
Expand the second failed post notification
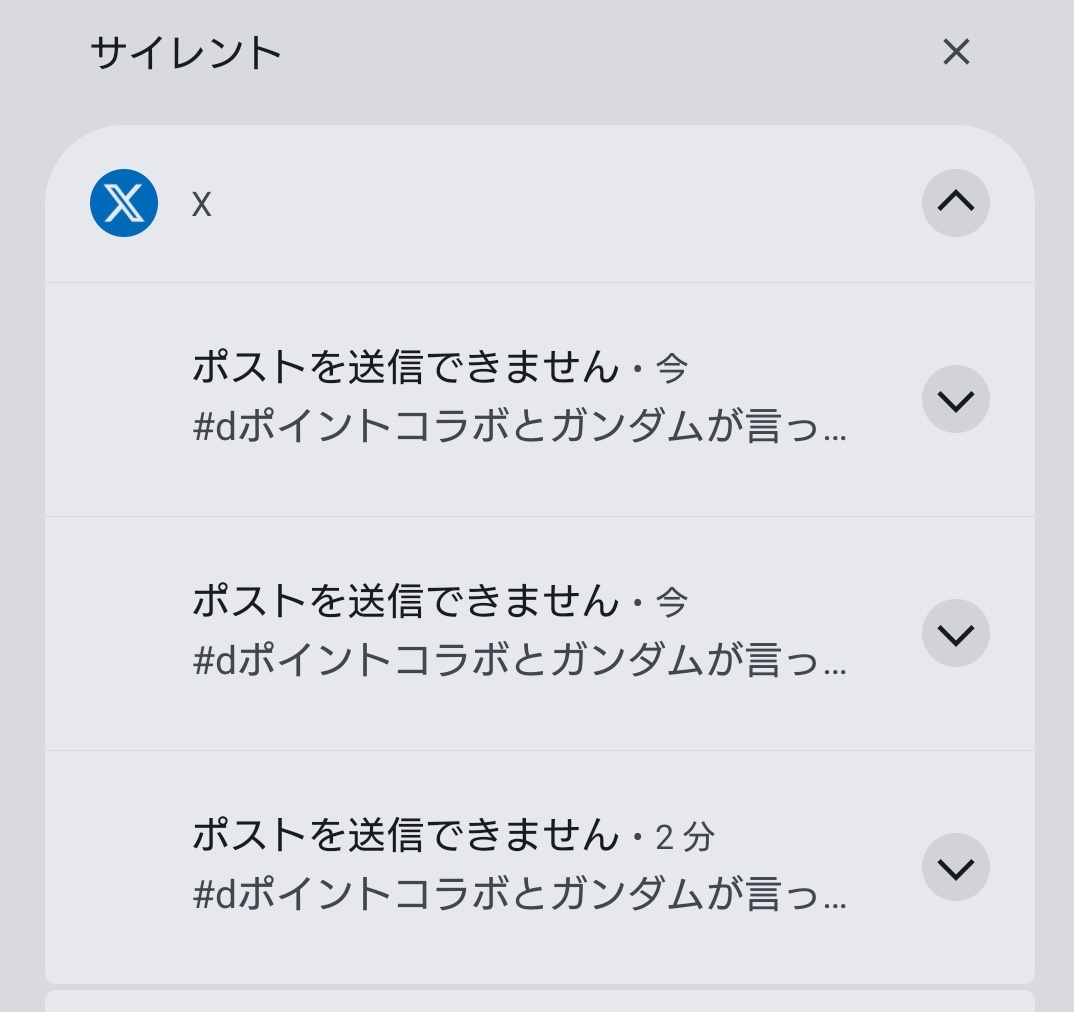956,633
